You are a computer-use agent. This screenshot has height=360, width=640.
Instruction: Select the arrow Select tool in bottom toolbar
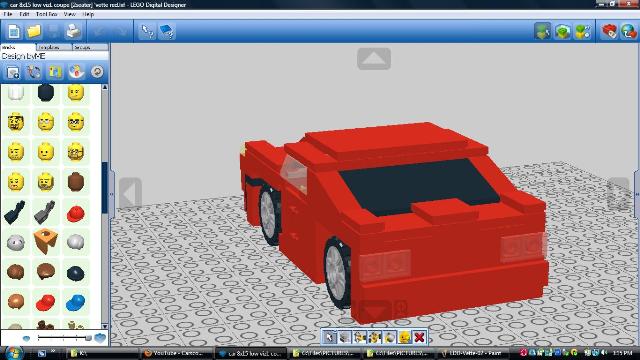click(x=329, y=337)
